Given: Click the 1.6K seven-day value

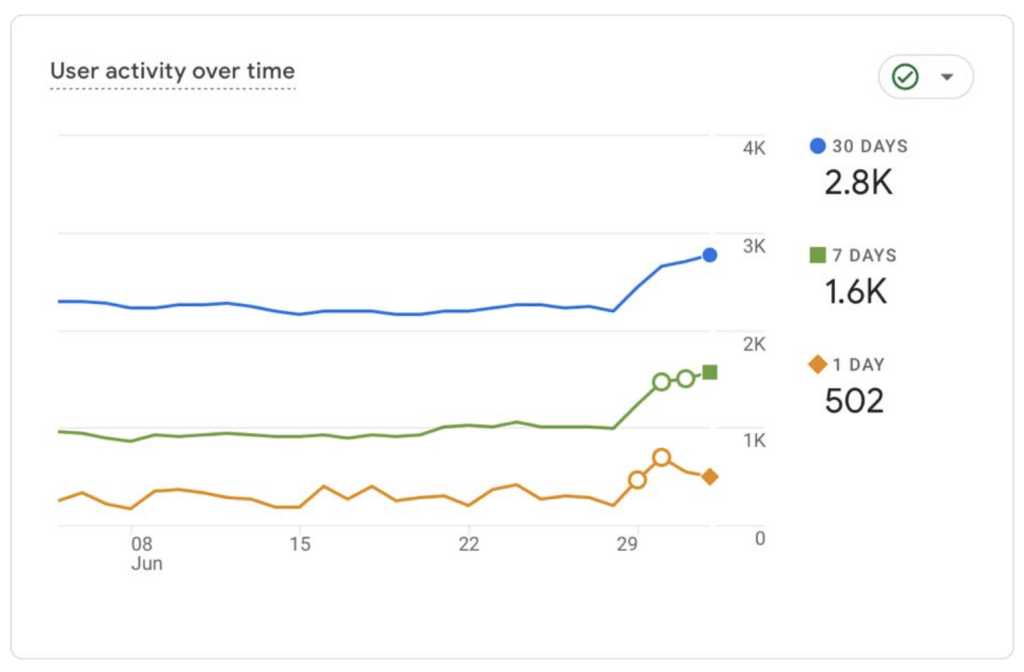Looking at the screenshot, I should (856, 292).
